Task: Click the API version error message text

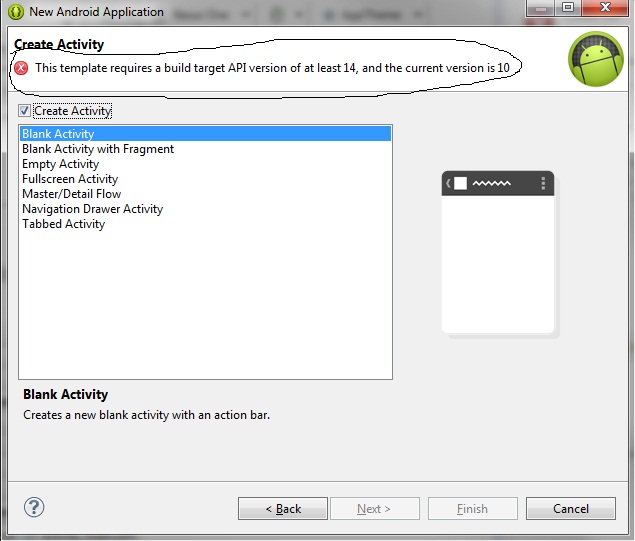Action: [272, 68]
